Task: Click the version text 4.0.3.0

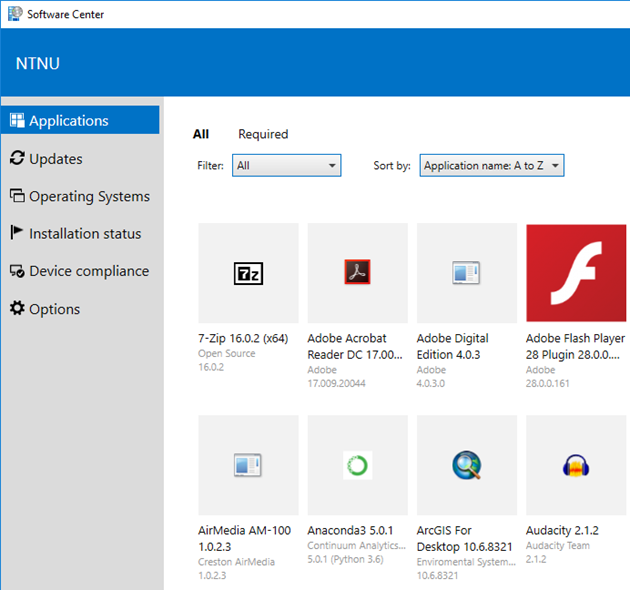Action: click(x=431, y=383)
